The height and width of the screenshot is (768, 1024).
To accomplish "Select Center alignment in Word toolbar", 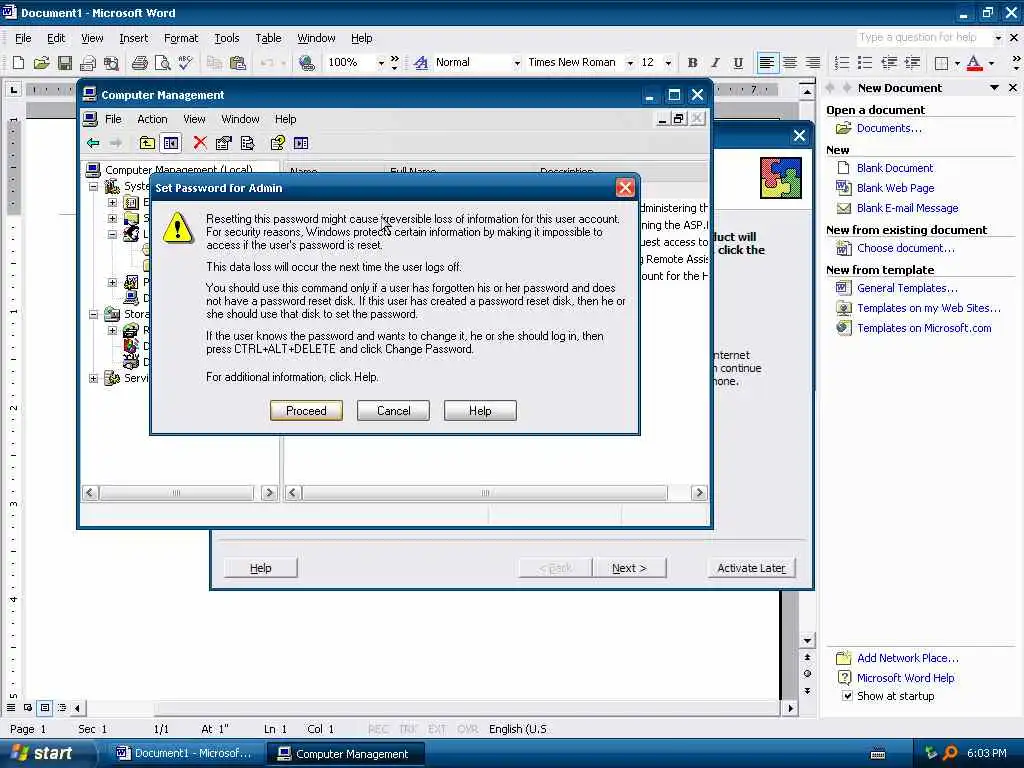I will click(790, 63).
